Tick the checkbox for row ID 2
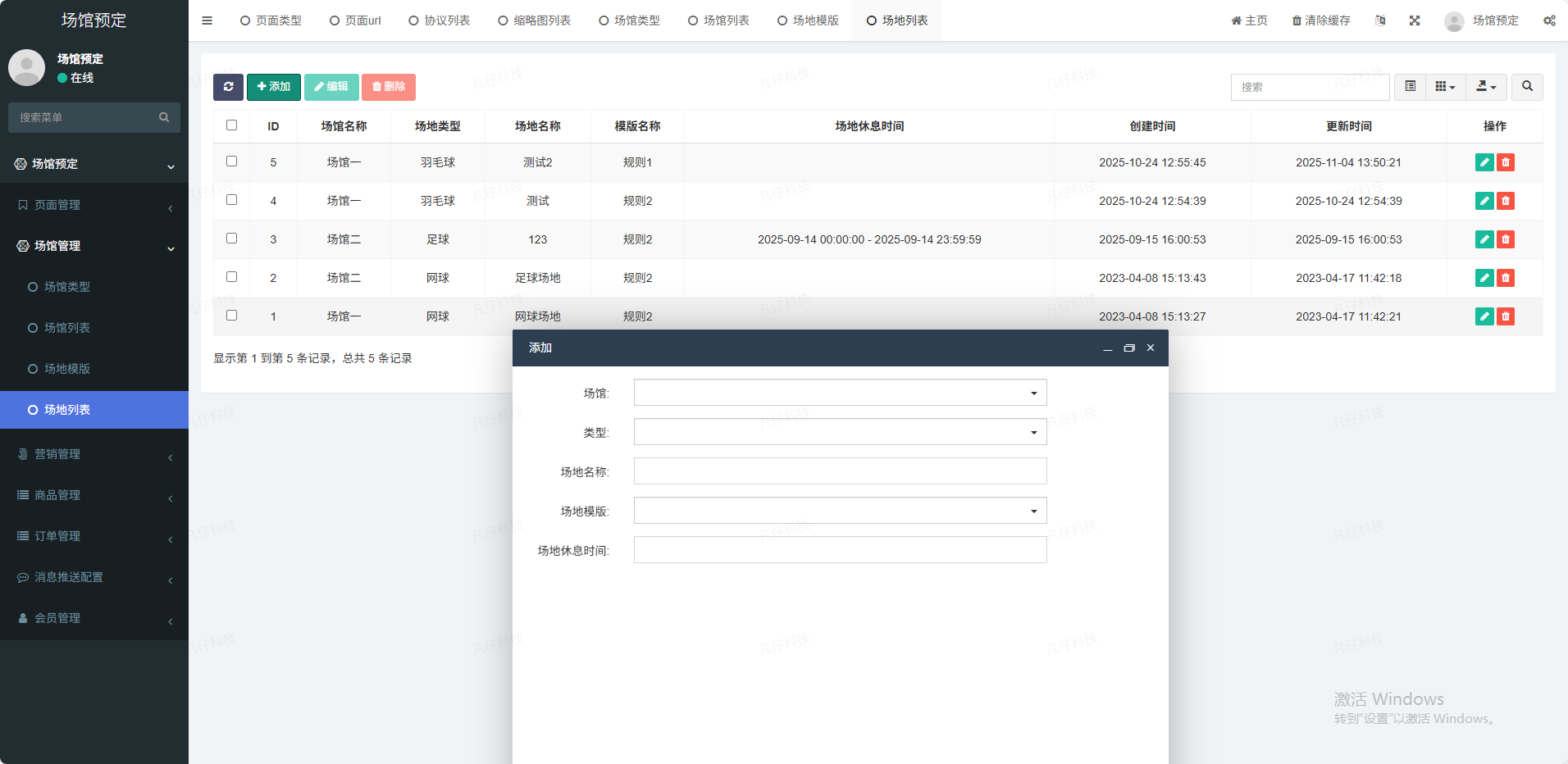Screen dimensions: 1568x764 231,277
